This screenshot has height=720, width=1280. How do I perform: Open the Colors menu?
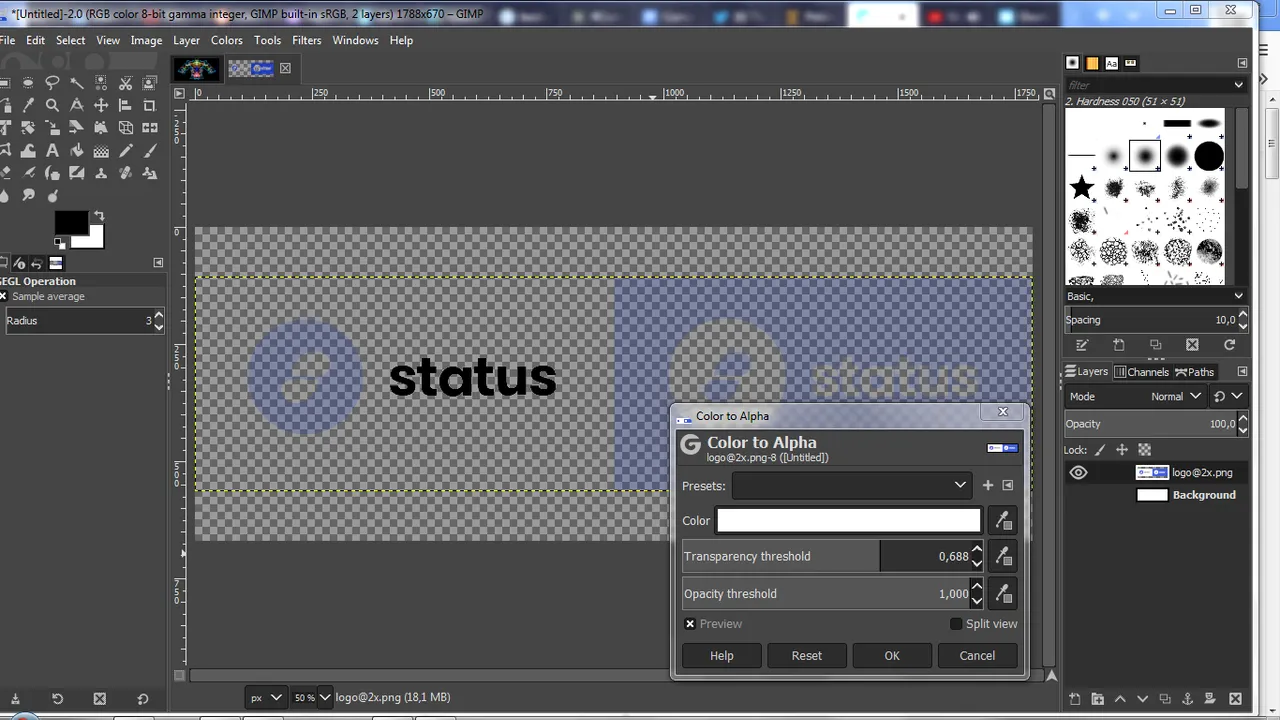click(226, 40)
